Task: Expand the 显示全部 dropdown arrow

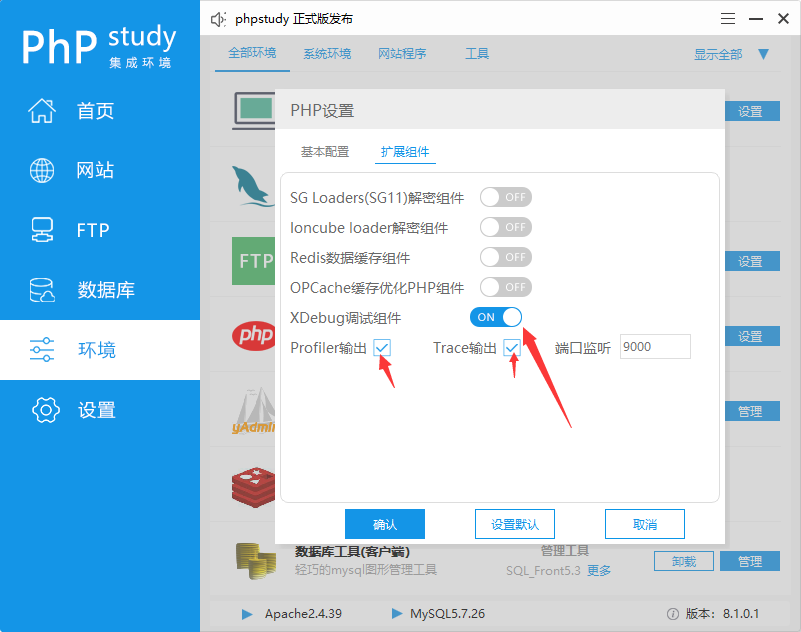Action: (764, 54)
